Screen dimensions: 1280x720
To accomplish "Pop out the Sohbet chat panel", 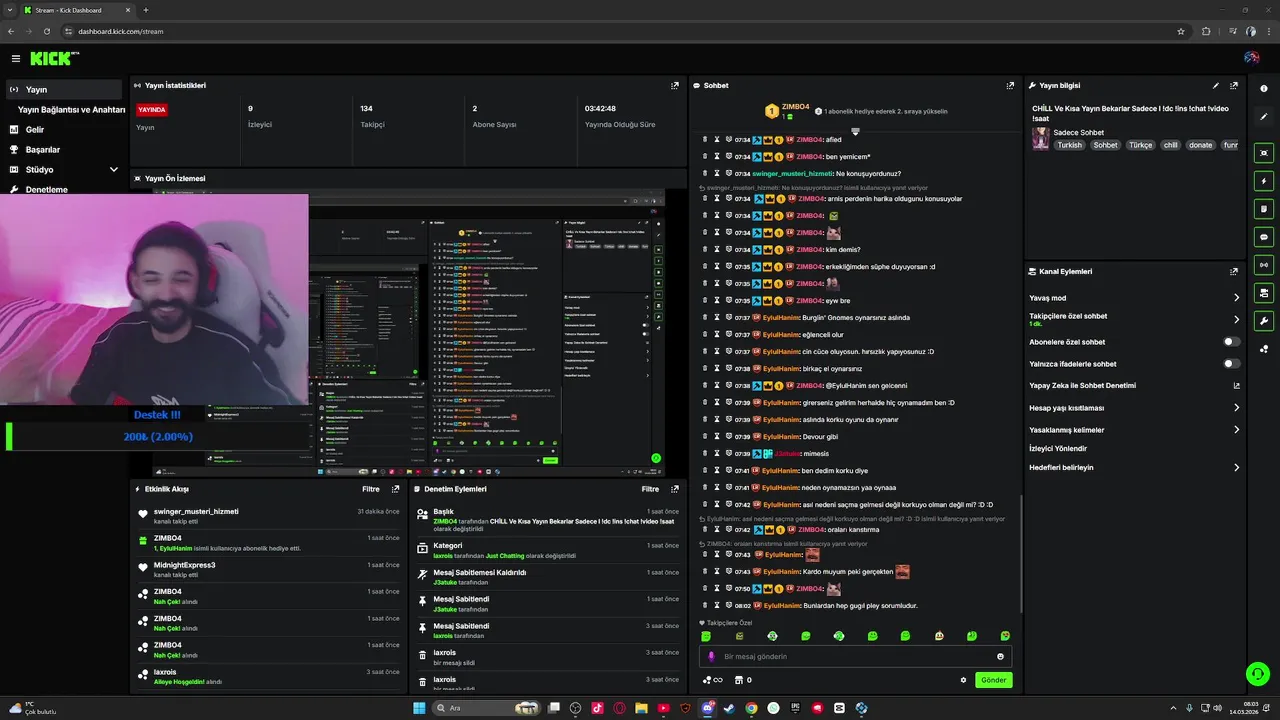I will [1010, 86].
